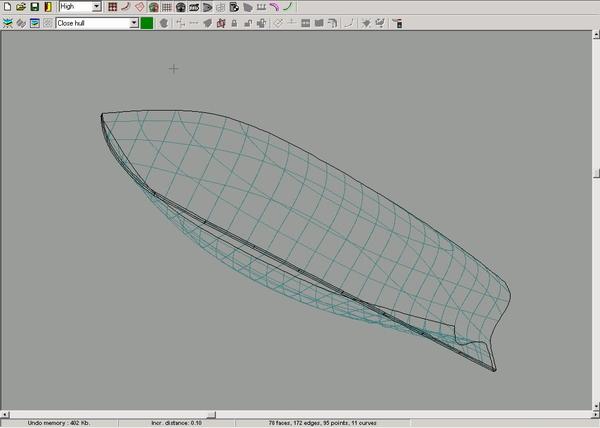
Task: Toggle the control net display icon
Action: coord(112,7)
